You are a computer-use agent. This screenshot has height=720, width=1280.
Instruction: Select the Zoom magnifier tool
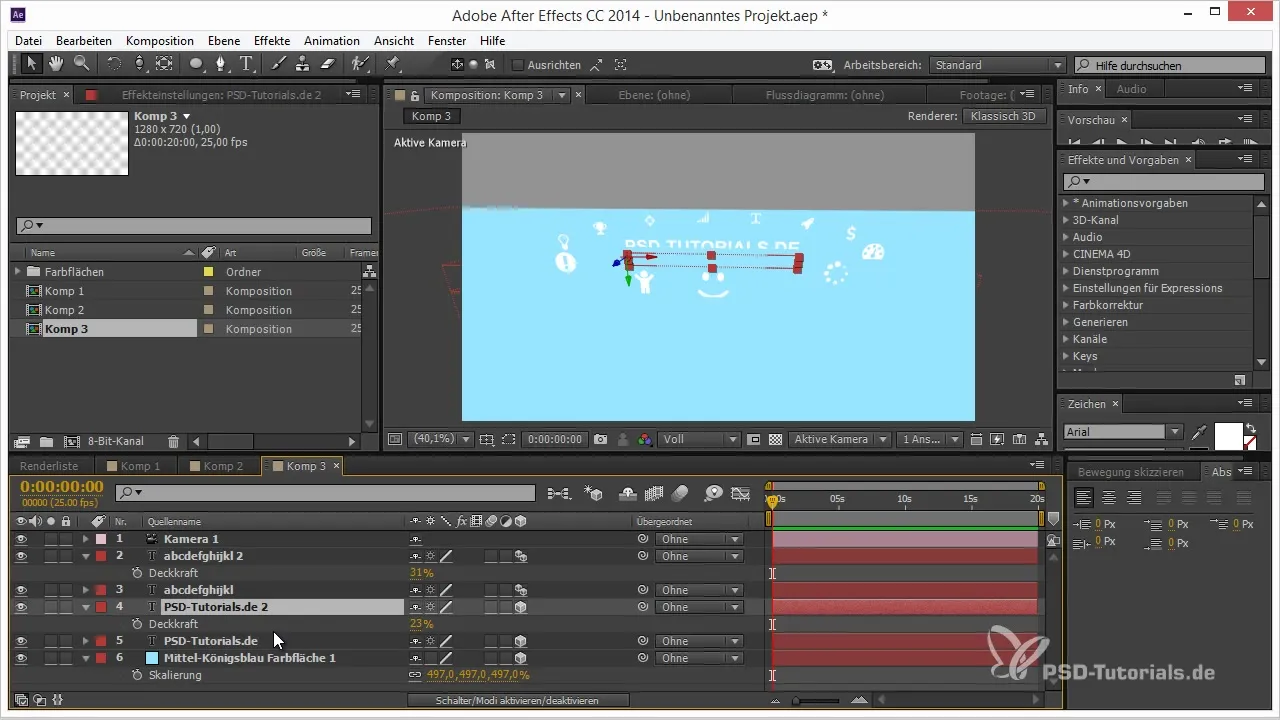click(81, 64)
